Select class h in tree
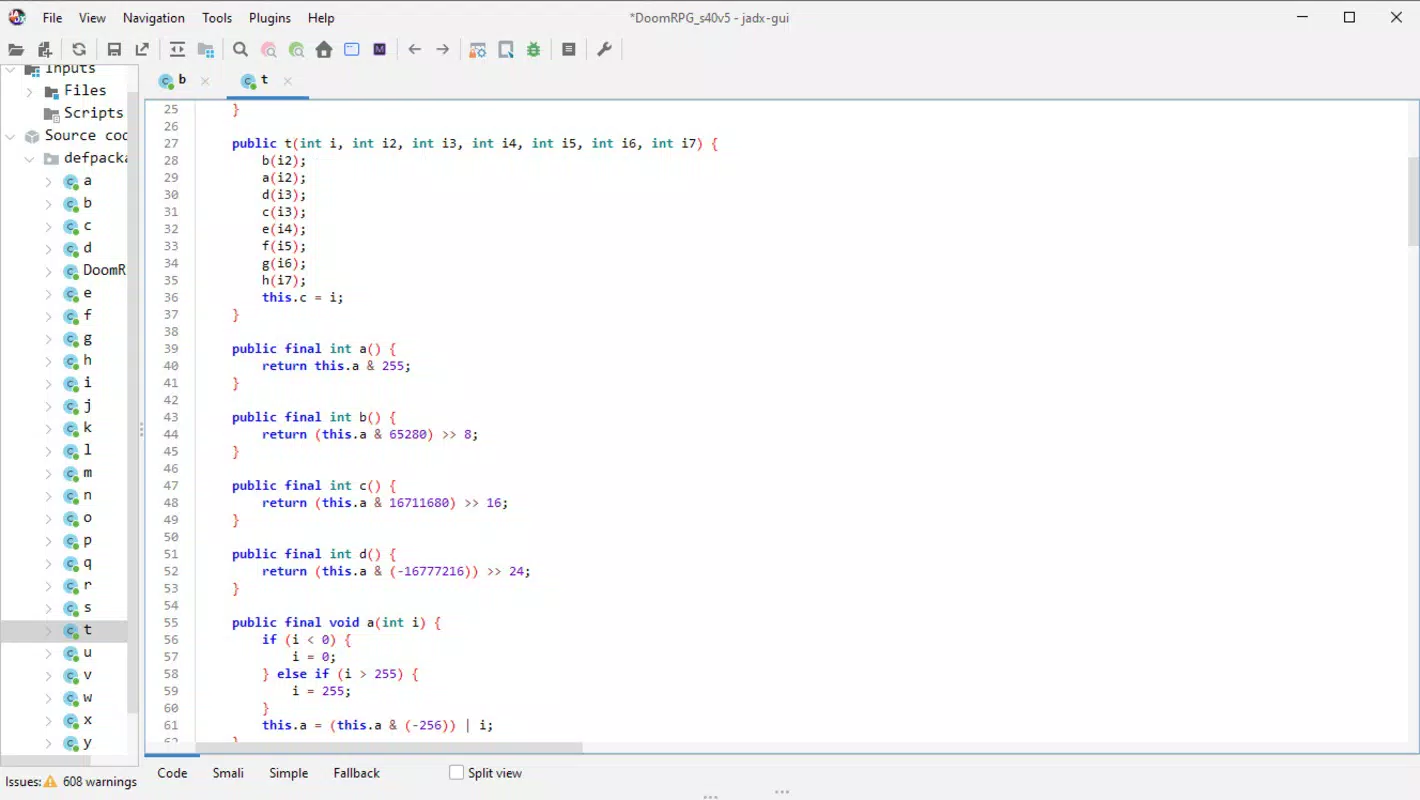Screen dimensions: 1420x800 point(87,361)
